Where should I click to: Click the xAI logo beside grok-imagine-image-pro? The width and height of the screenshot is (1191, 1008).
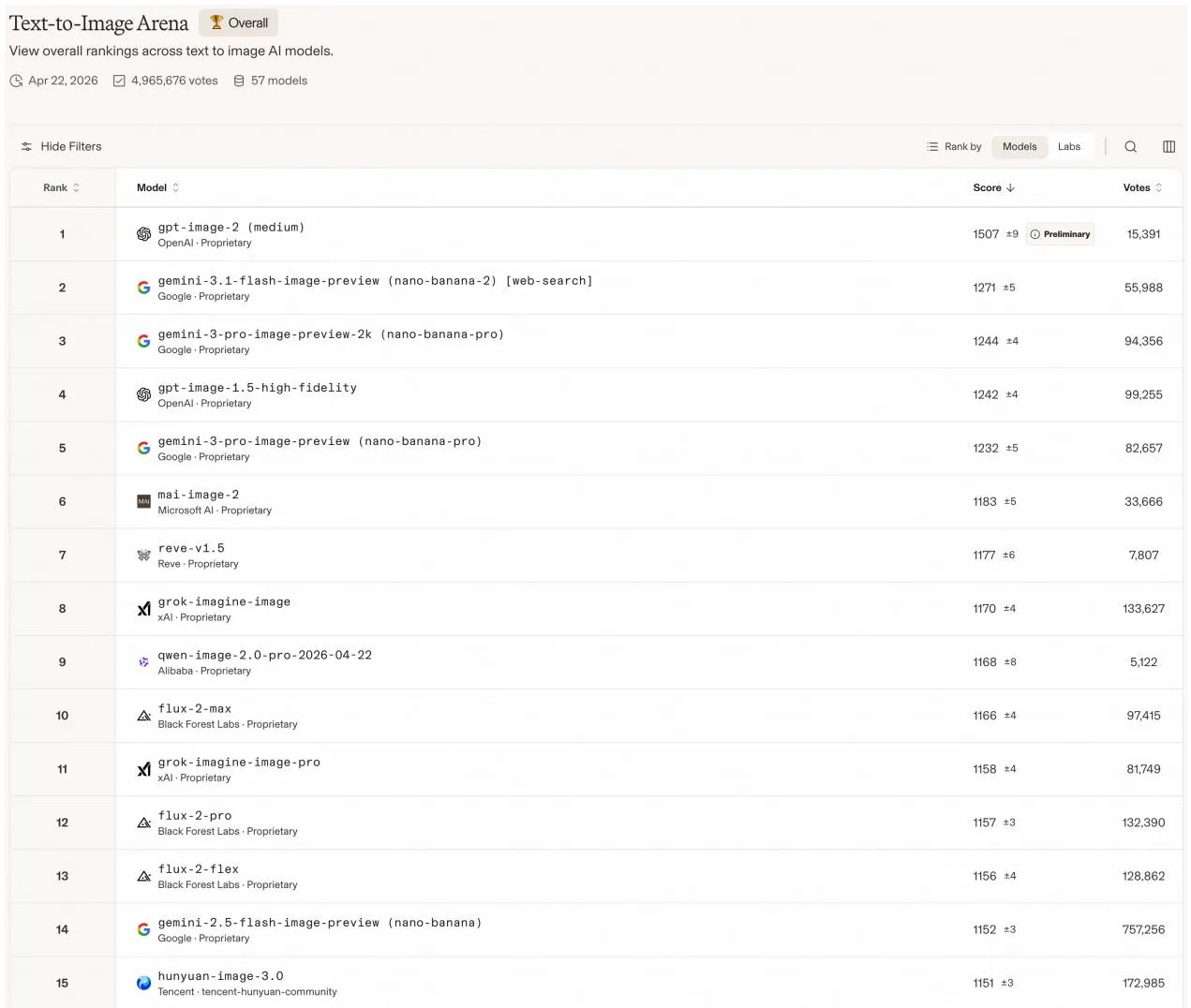[143, 769]
